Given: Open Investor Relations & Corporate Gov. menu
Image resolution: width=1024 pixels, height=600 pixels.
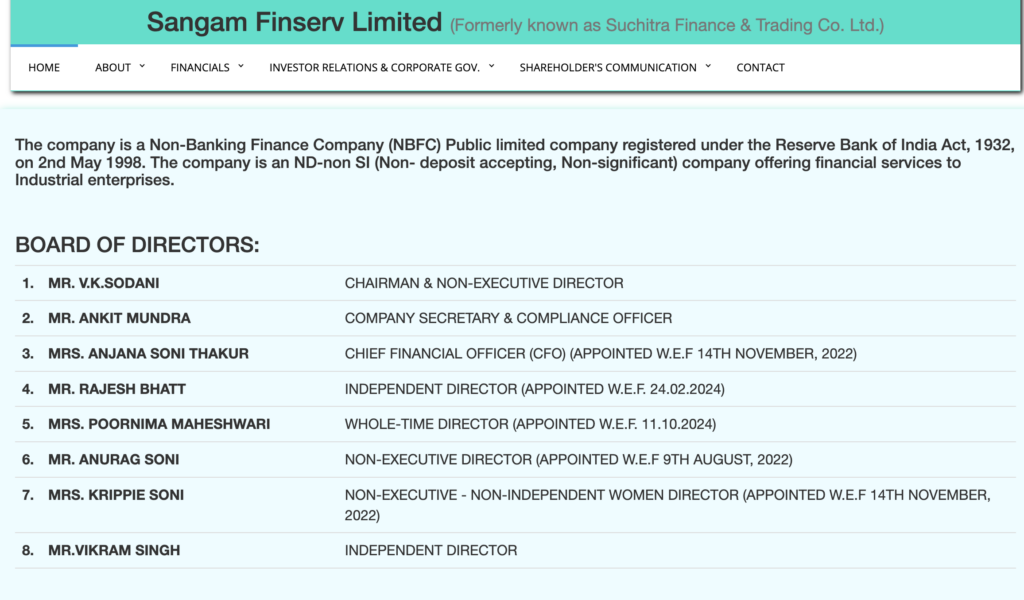Looking at the screenshot, I should (374, 68).
